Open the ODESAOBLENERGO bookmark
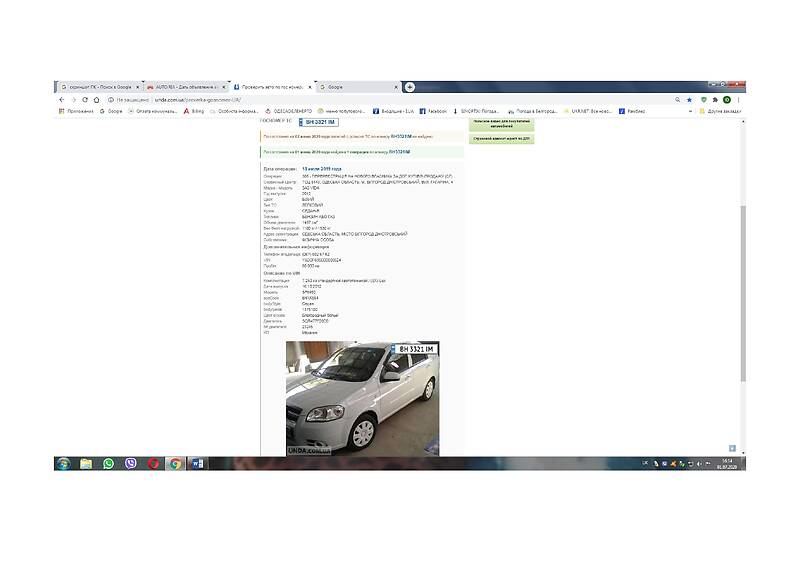Screen dimensions: 800x566 [x=288, y=111]
